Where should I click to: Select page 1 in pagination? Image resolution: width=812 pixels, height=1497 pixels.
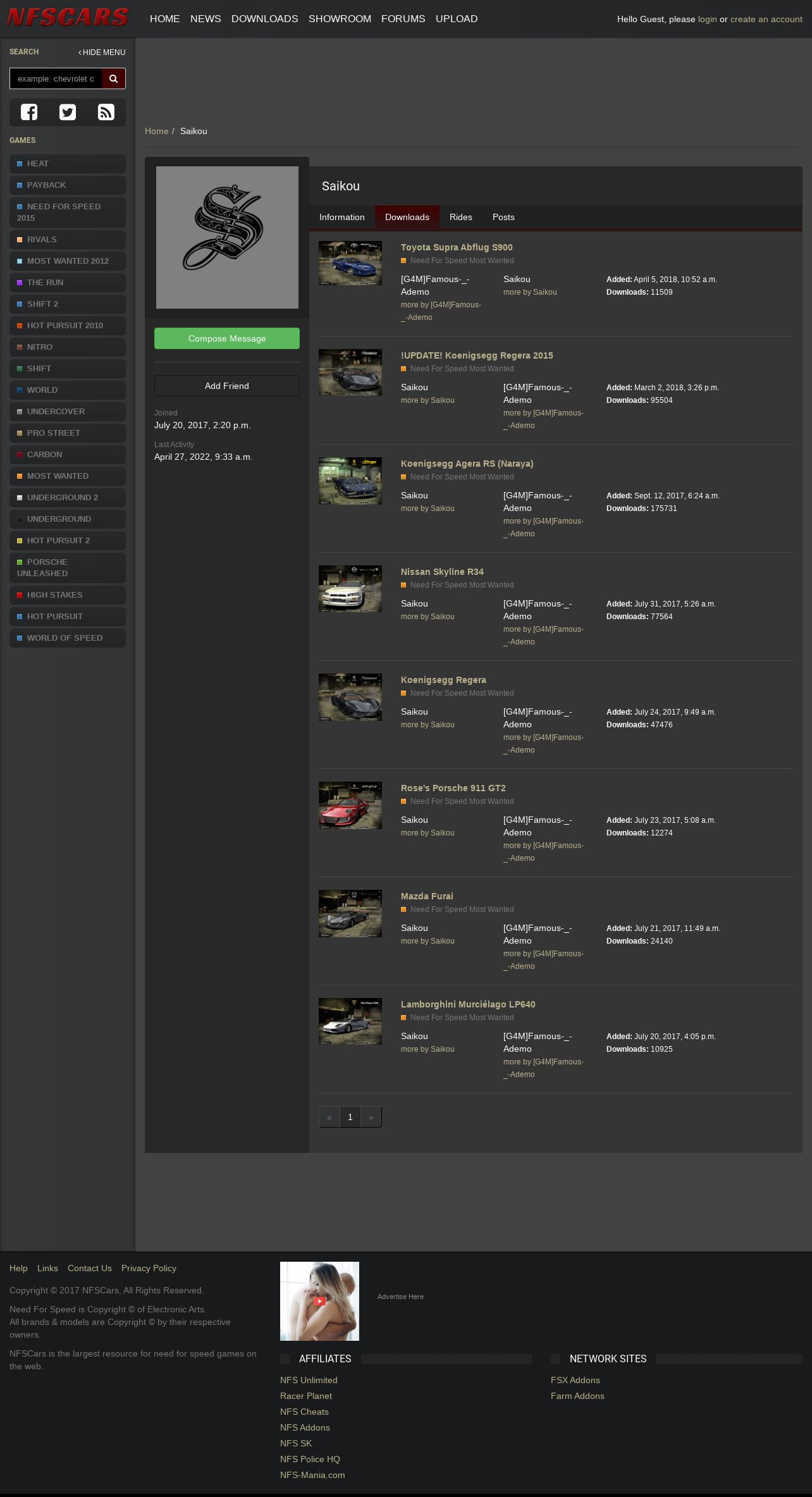pyautogui.click(x=350, y=1117)
